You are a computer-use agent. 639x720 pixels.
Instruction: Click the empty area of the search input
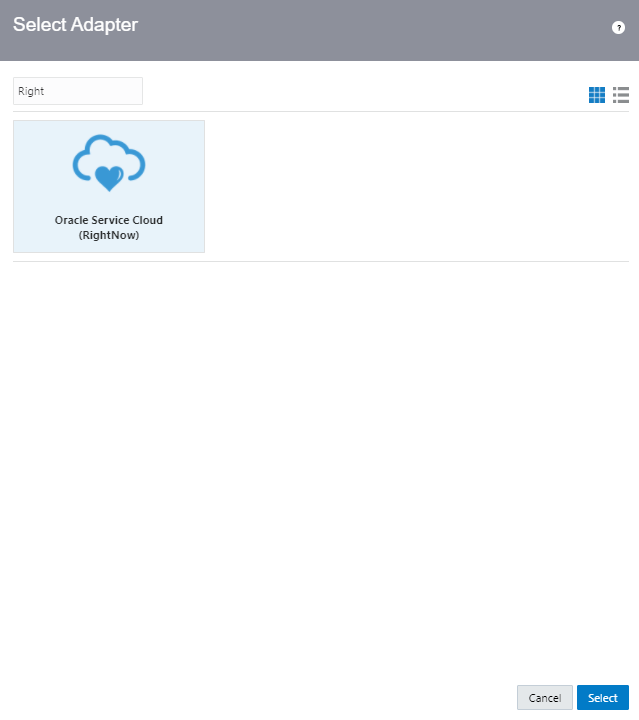(100, 91)
